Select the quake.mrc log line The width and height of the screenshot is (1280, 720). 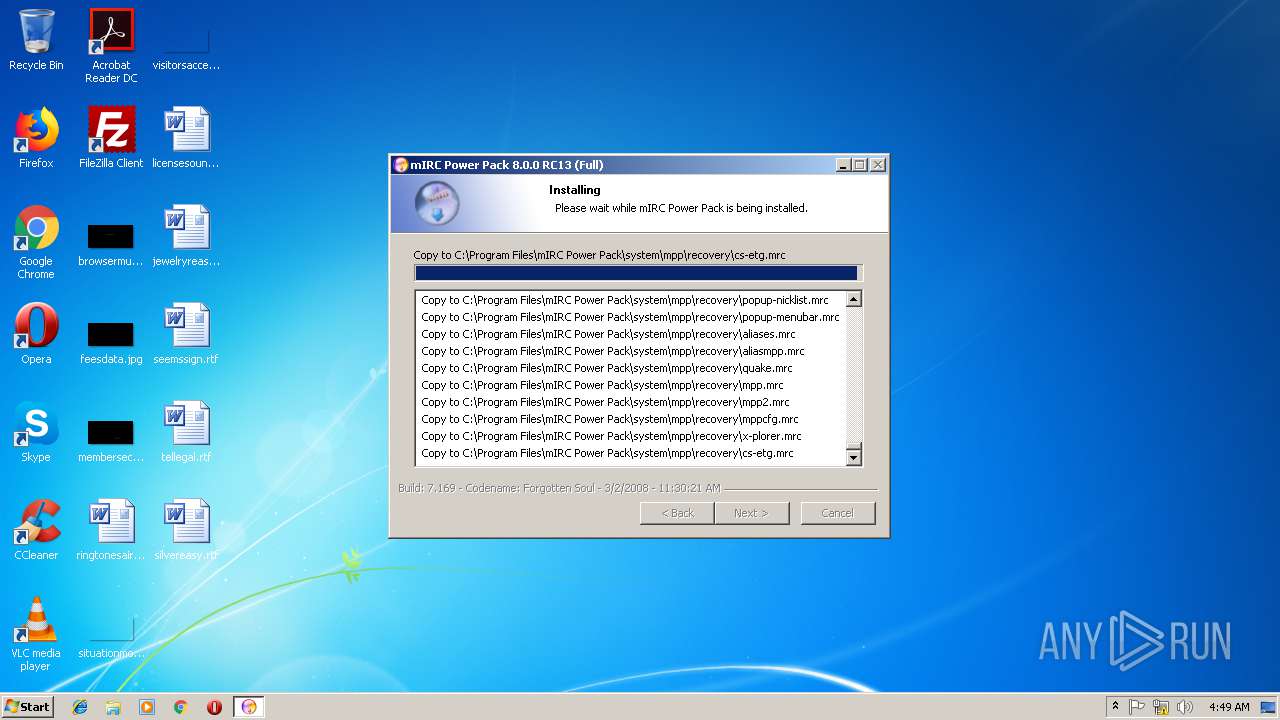(x=607, y=368)
